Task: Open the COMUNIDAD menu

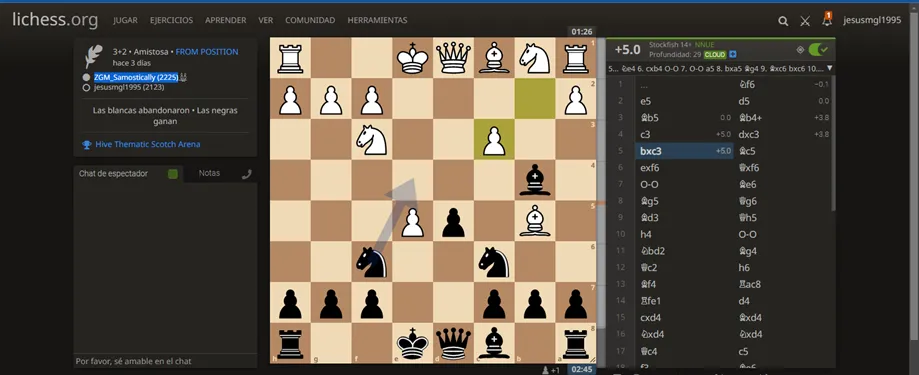Action: click(x=310, y=20)
